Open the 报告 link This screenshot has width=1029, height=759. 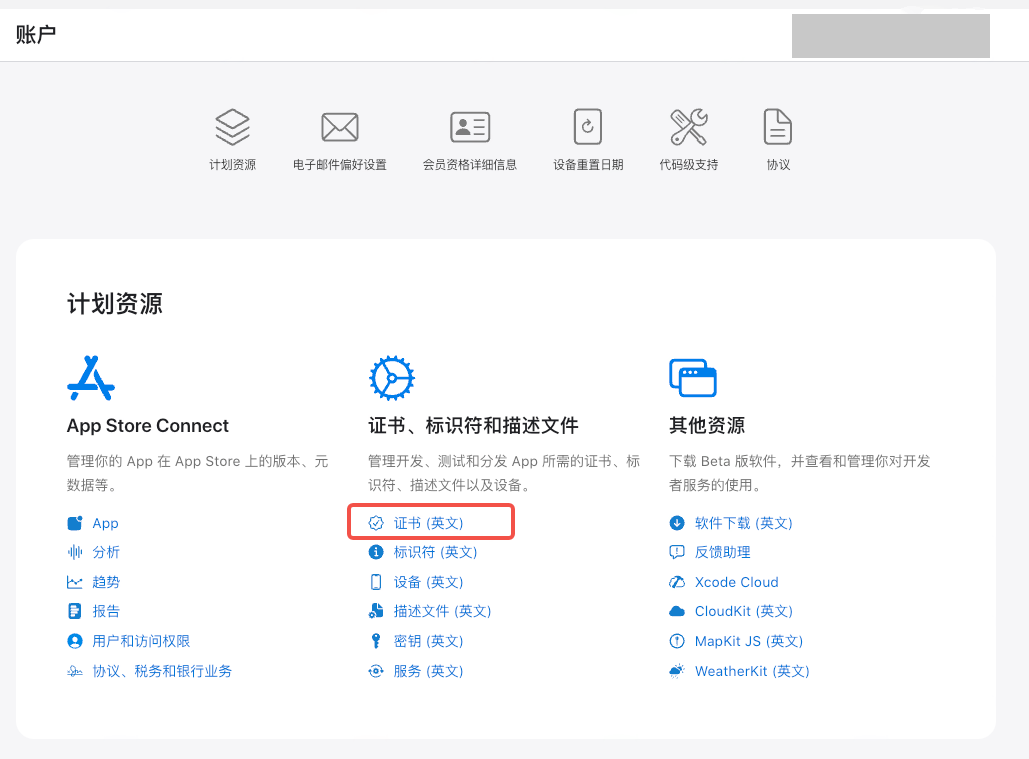tap(106, 611)
